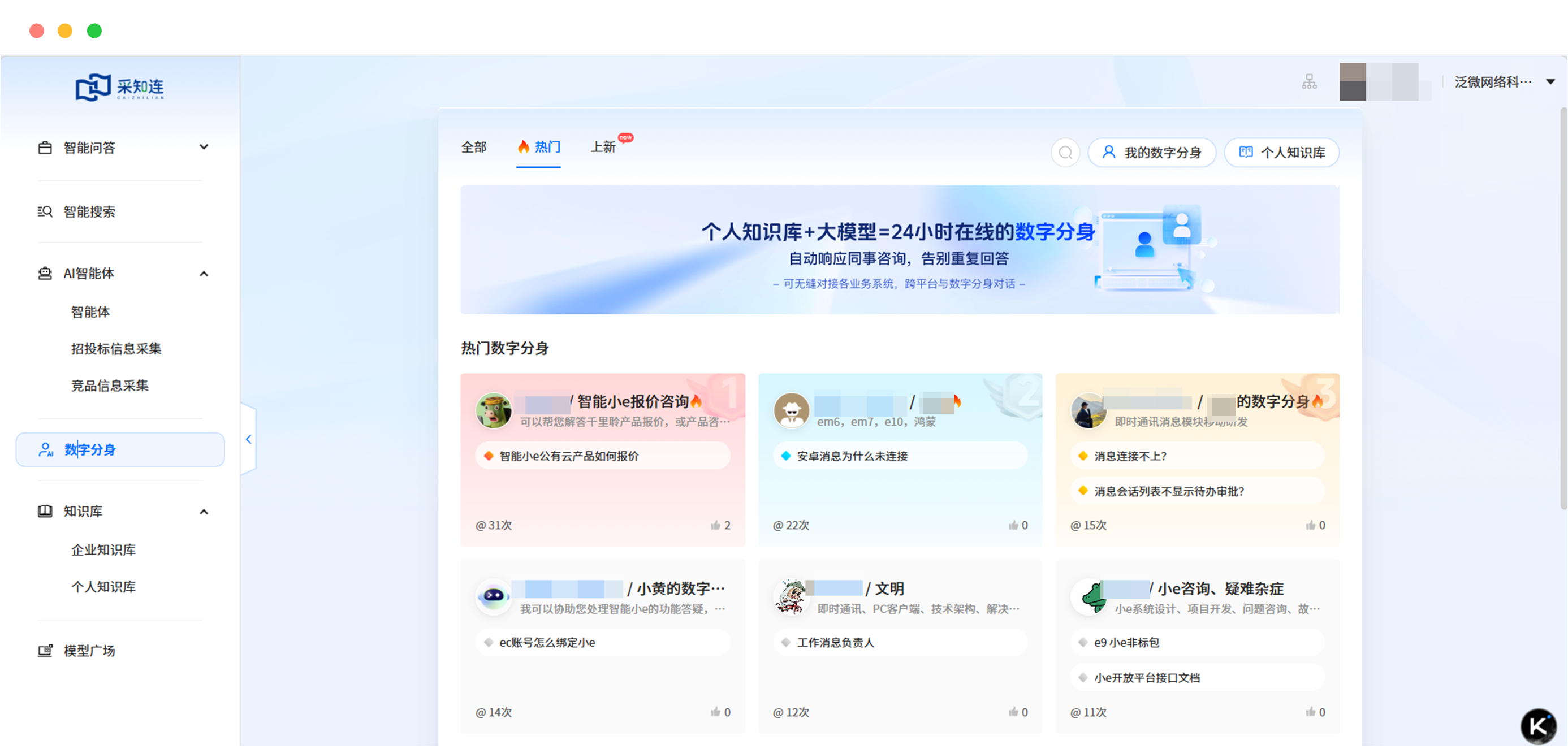
Task: Collapse the AI智能体 section
Action: point(205,273)
